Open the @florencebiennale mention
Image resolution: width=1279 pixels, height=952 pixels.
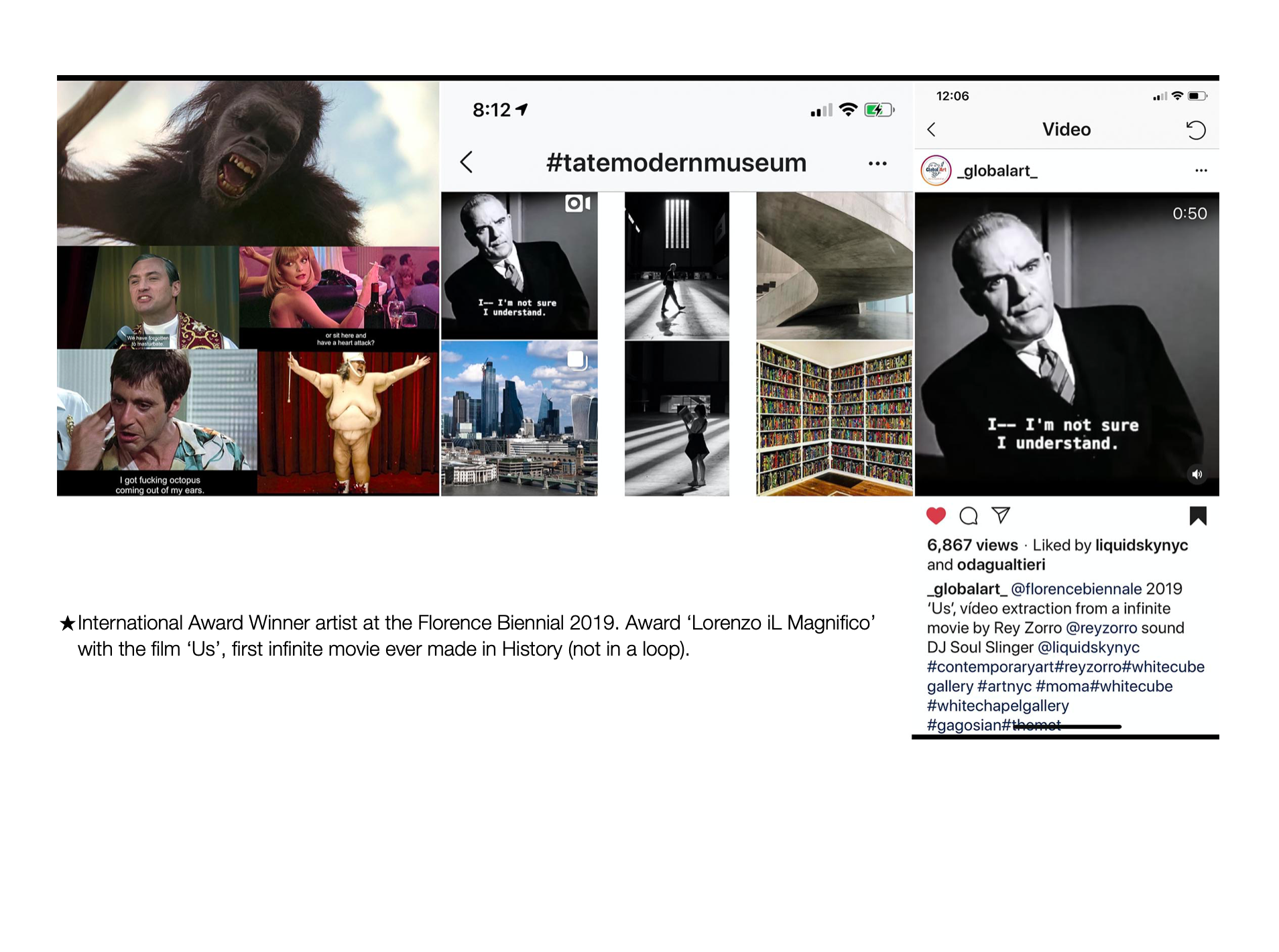1076,589
